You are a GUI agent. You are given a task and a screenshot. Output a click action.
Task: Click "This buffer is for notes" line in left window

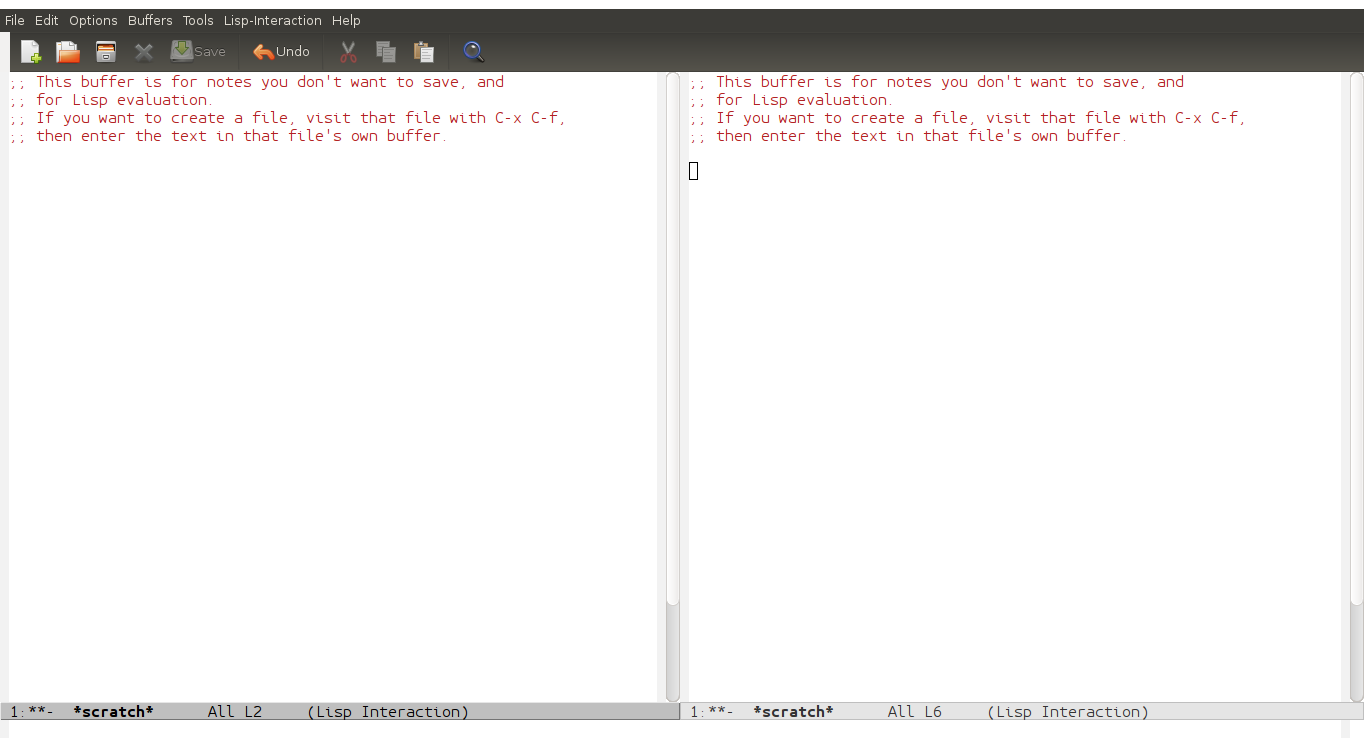coord(257,82)
